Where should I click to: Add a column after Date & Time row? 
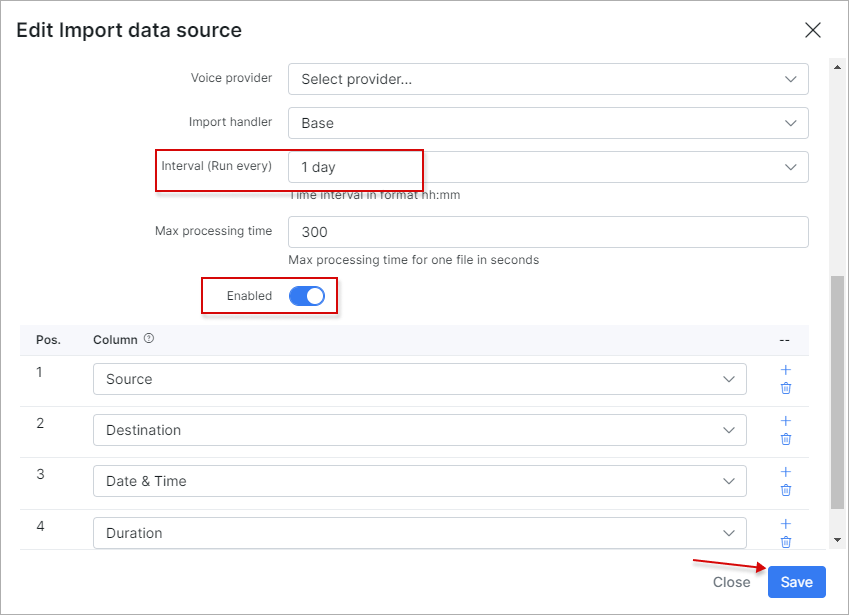[x=786, y=472]
